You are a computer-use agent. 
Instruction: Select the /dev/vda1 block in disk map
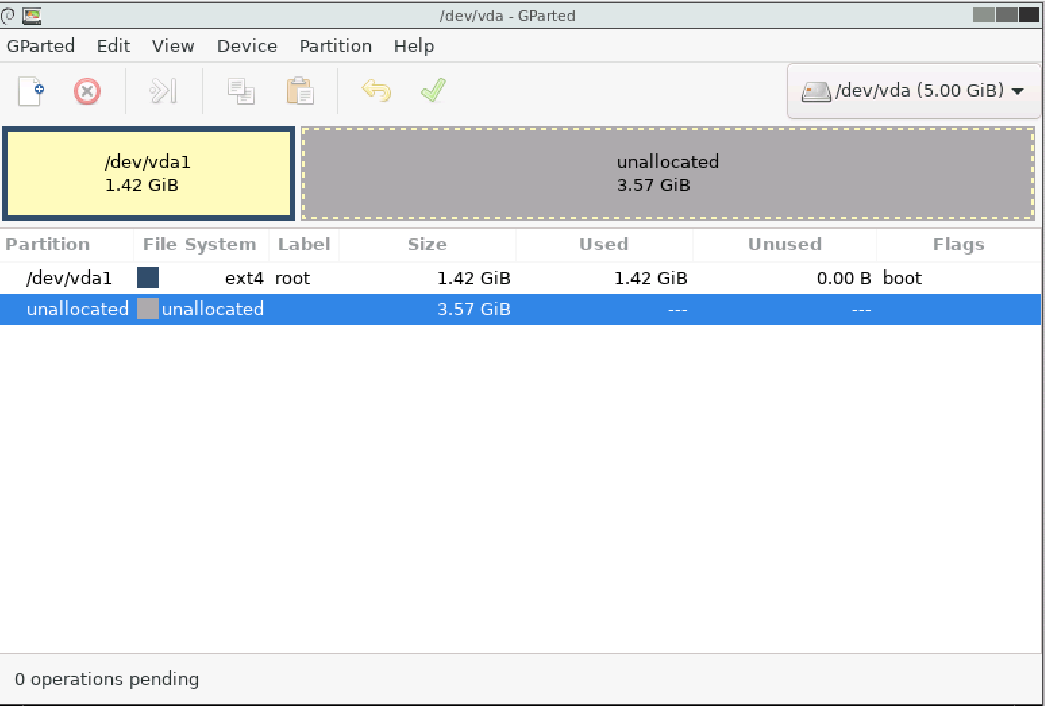click(x=149, y=173)
